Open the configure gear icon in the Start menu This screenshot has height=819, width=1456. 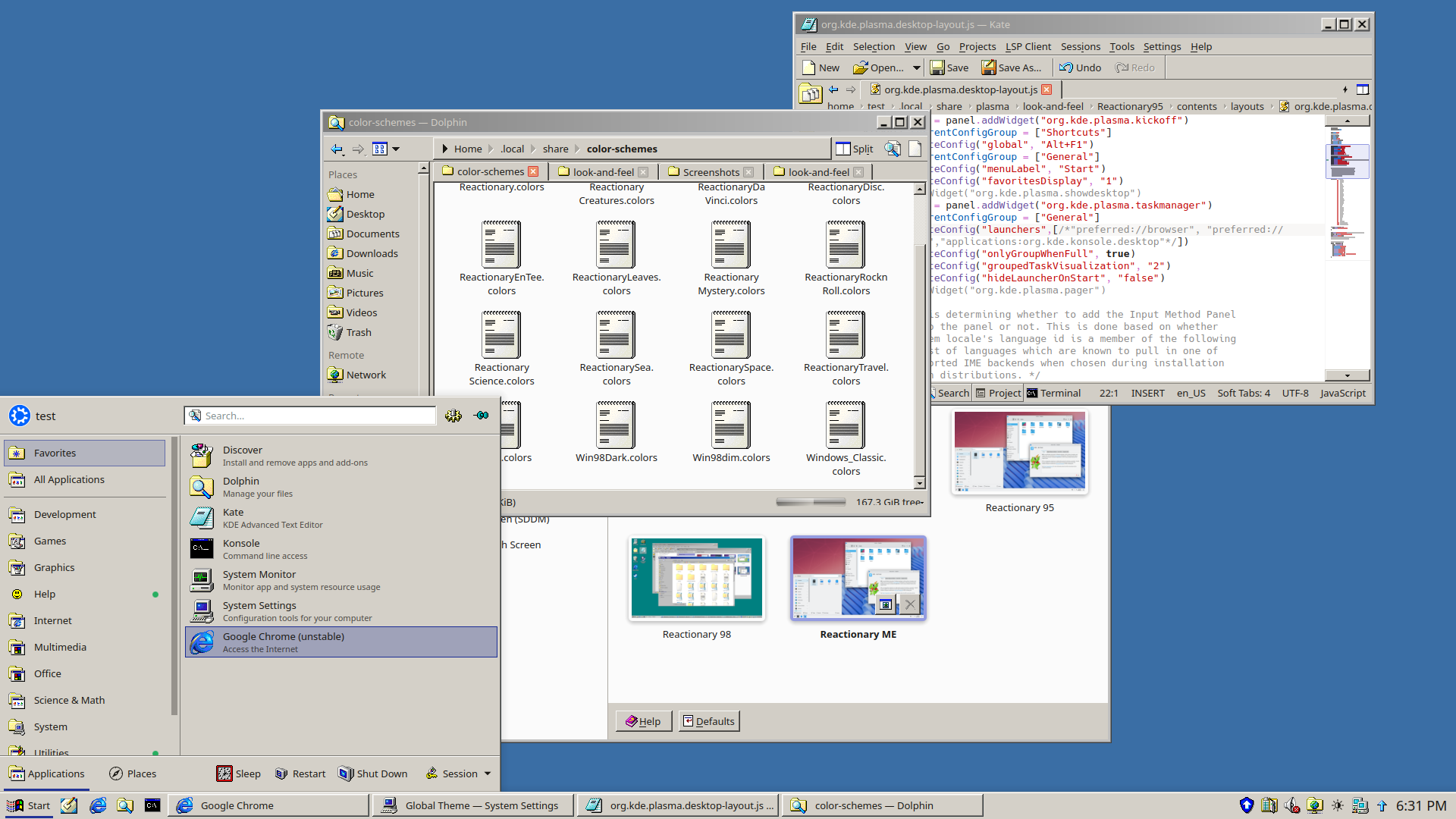pyautogui.click(x=453, y=416)
